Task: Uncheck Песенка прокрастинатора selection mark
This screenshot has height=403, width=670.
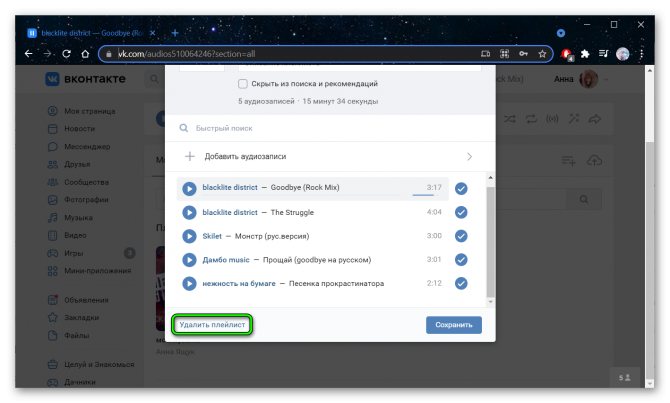Action: click(461, 283)
